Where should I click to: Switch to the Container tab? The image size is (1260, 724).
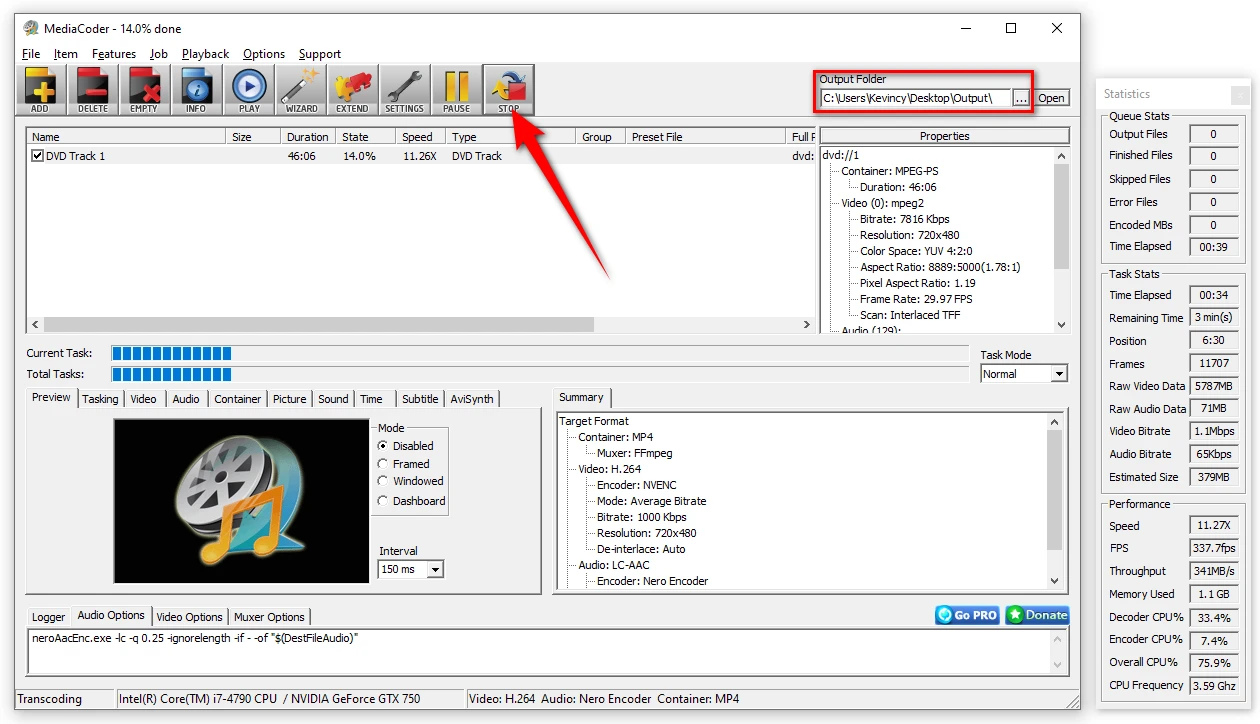[x=238, y=399]
